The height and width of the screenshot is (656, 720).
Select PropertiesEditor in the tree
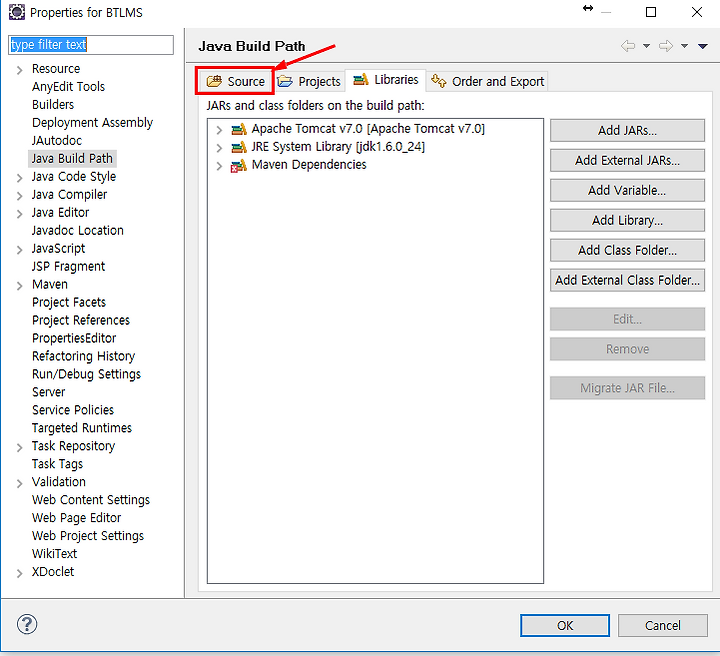(74, 338)
